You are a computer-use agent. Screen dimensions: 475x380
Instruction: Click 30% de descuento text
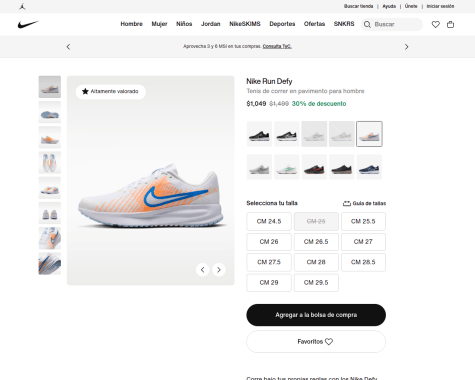pos(319,104)
